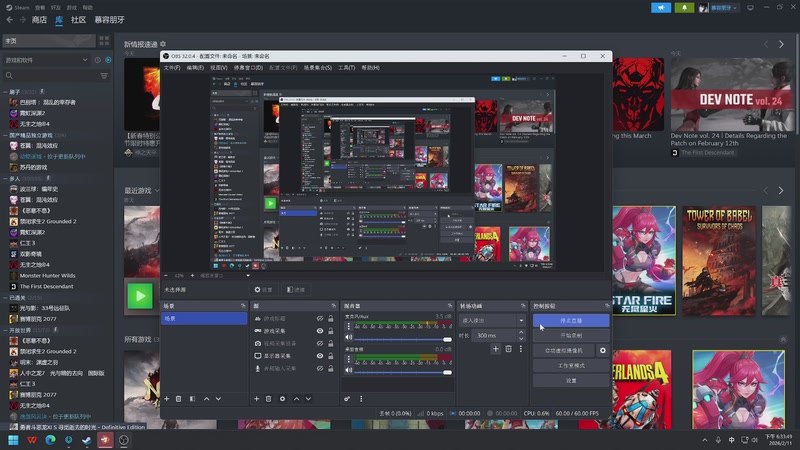800x450 pixels.
Task: Open virtual camera settings gear
Action: coord(603,351)
